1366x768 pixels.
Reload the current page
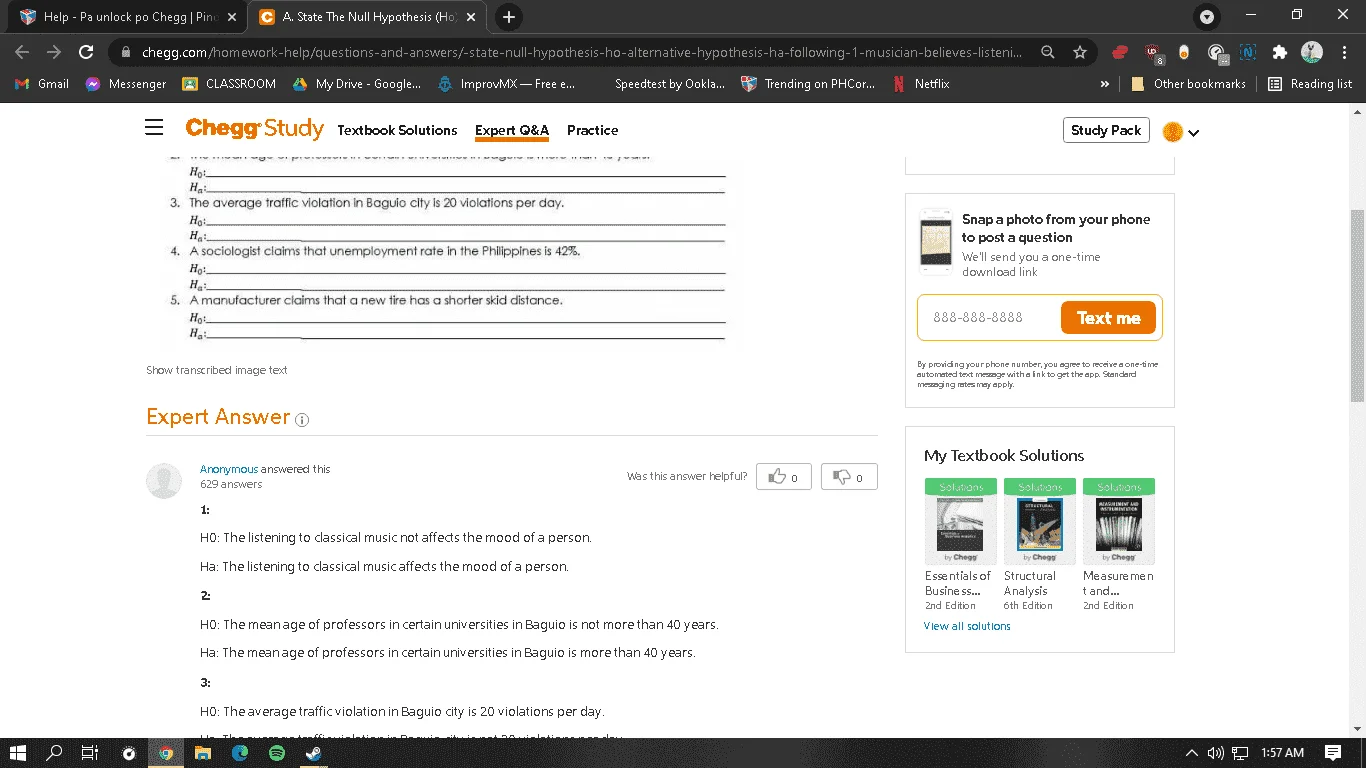tap(86, 52)
